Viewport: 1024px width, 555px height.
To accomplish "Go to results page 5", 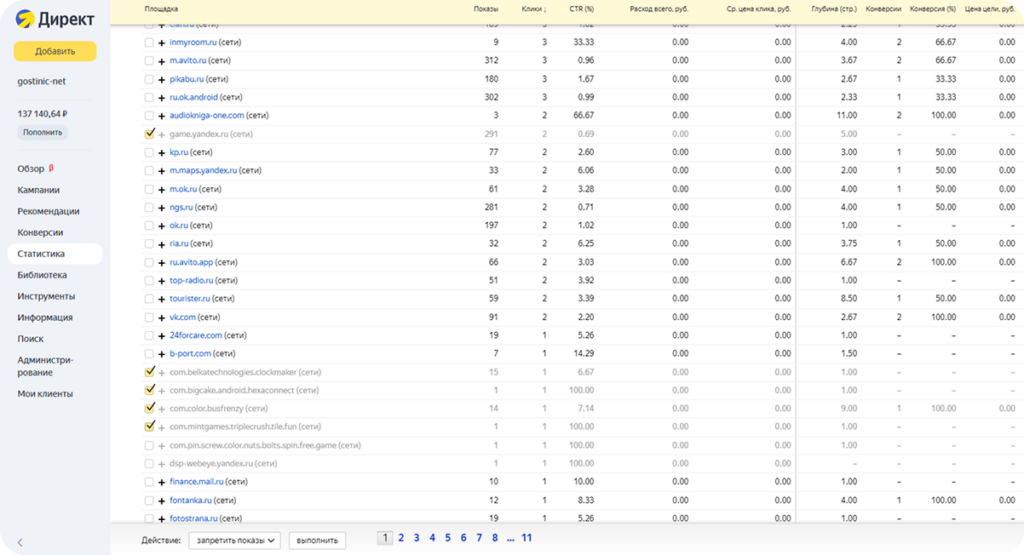I will pyautogui.click(x=448, y=538).
